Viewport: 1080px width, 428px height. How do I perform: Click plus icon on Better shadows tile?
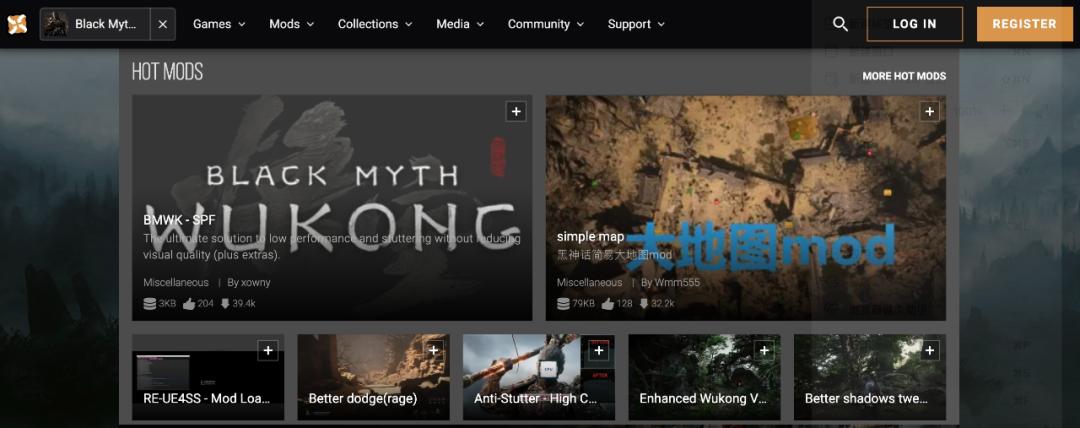[929, 351]
